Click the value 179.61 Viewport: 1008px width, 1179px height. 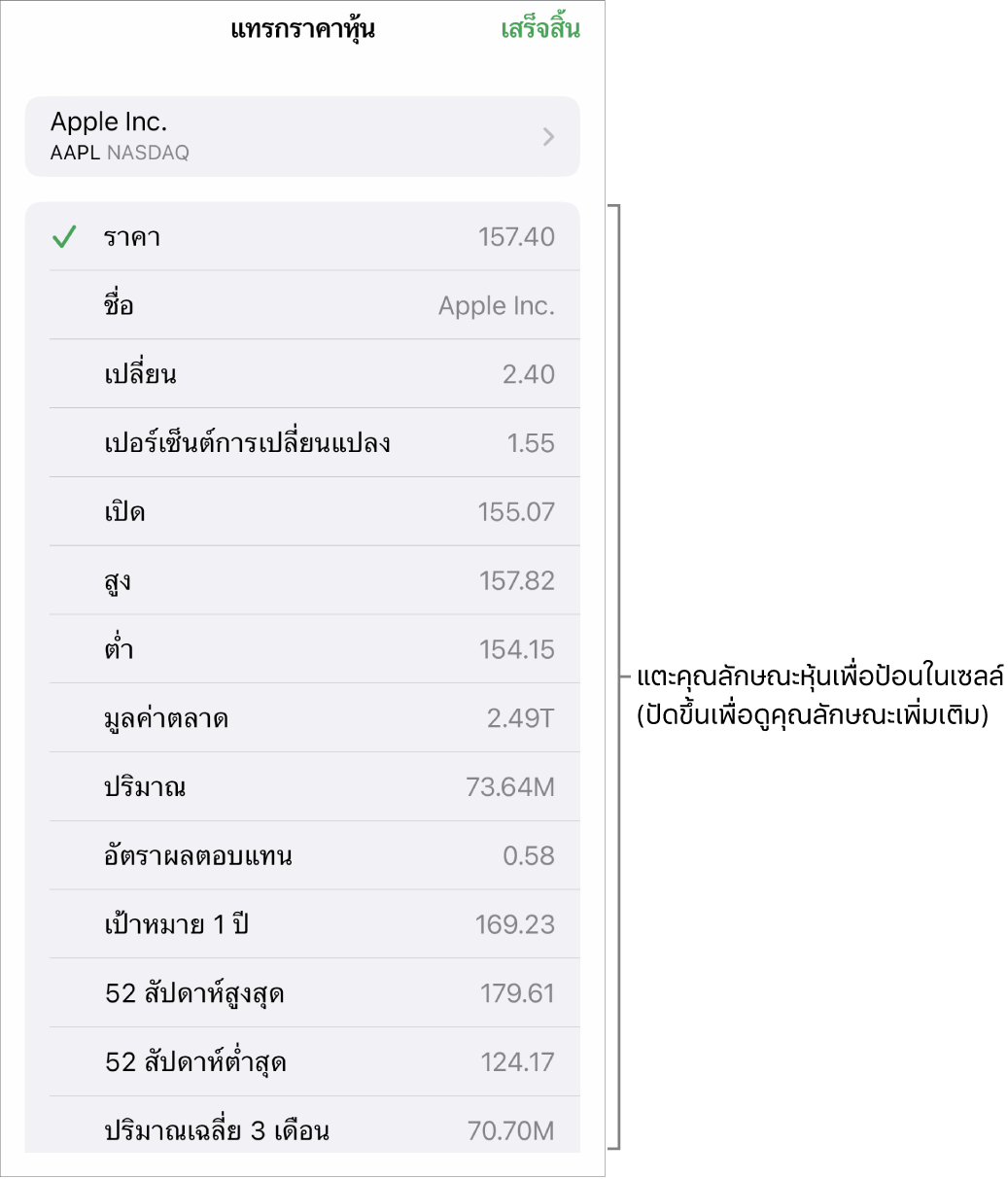point(518,994)
